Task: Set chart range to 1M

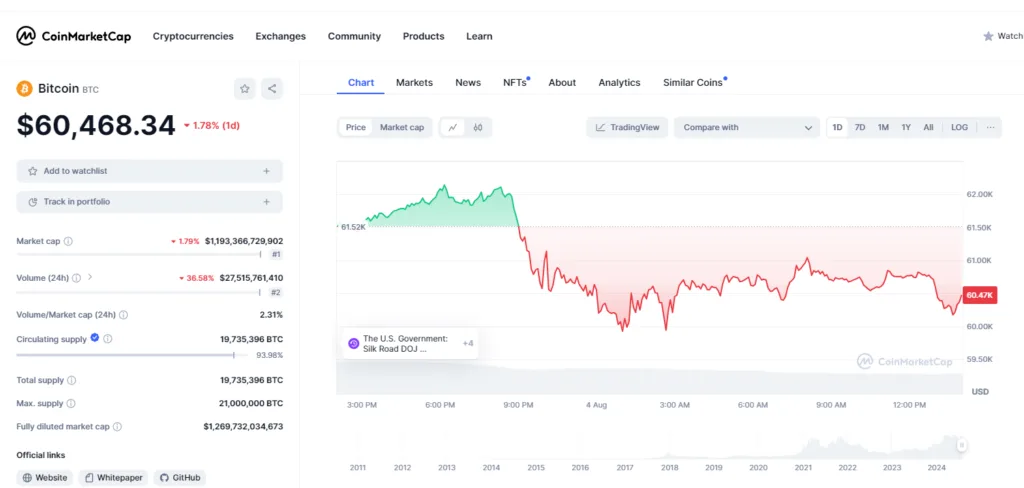Action: [x=883, y=127]
